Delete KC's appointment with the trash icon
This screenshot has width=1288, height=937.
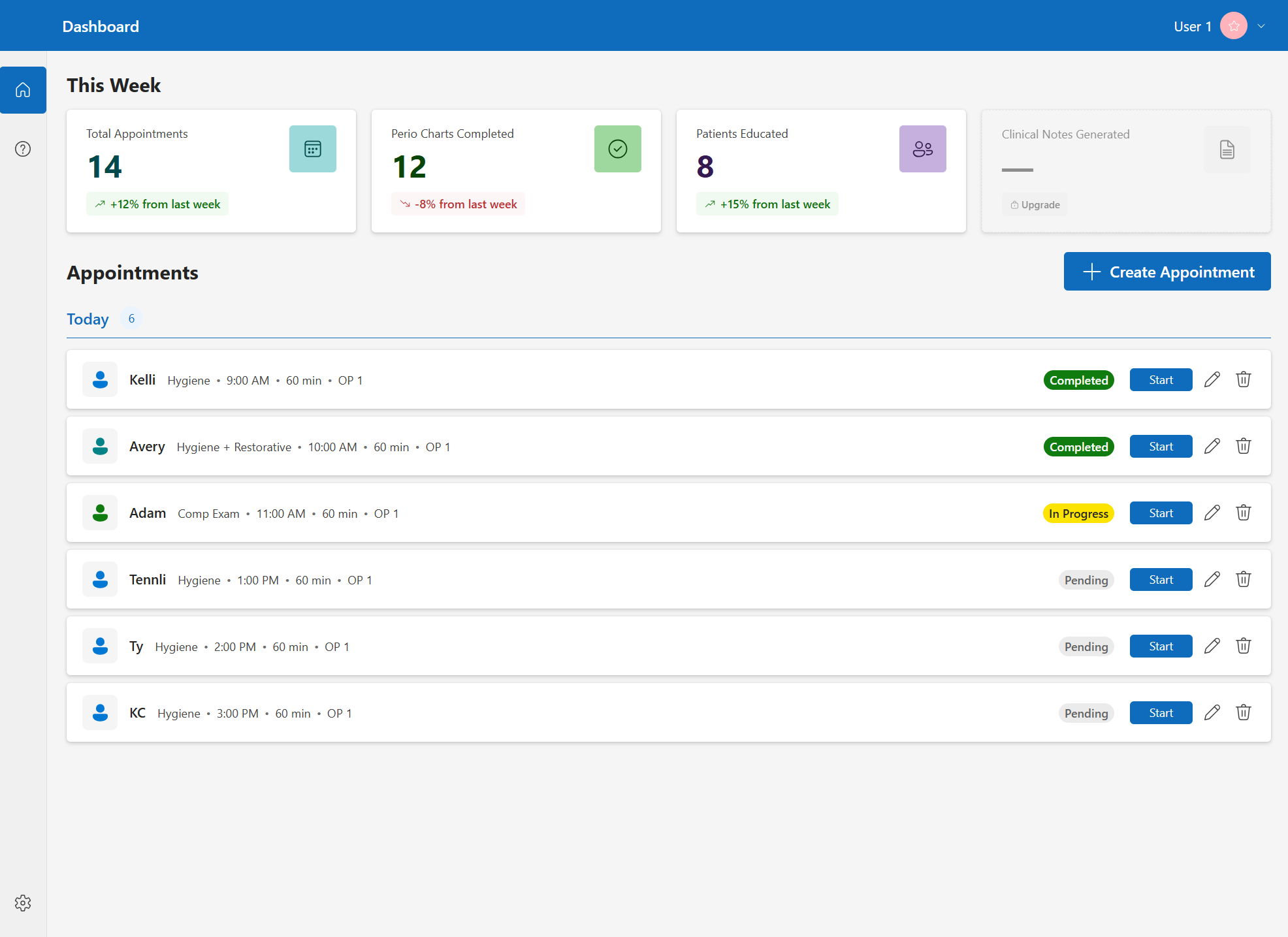(1243, 712)
